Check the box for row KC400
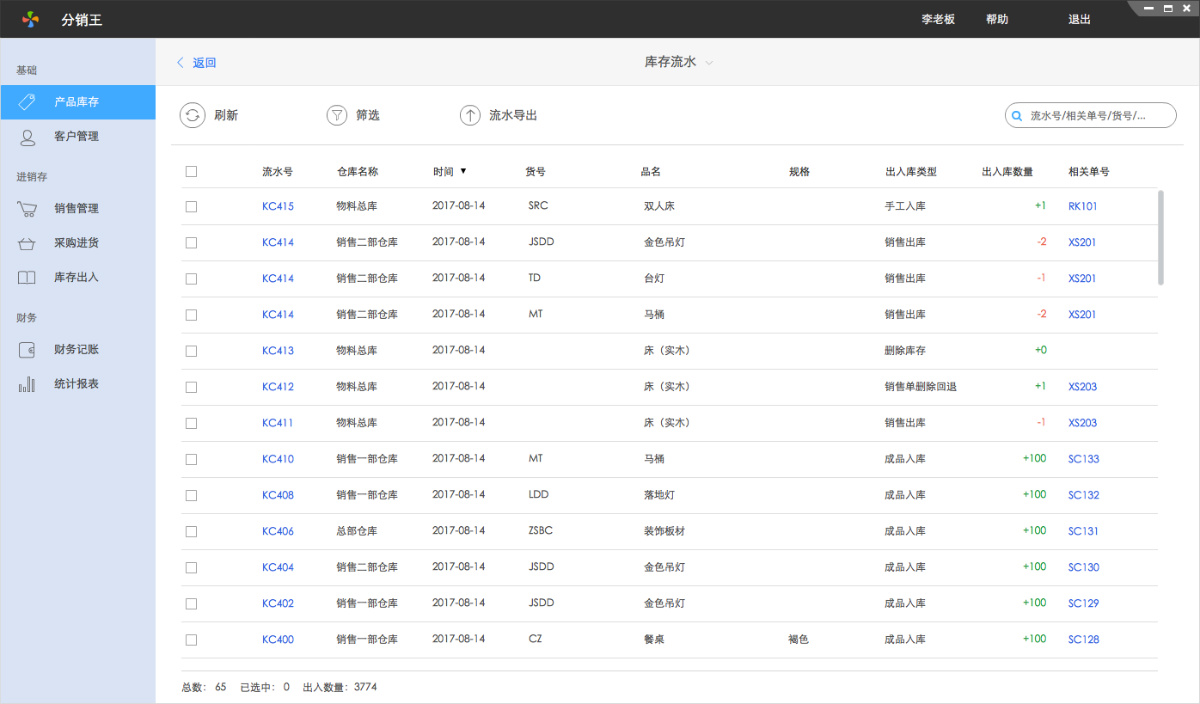The height and width of the screenshot is (704, 1200). (x=191, y=639)
